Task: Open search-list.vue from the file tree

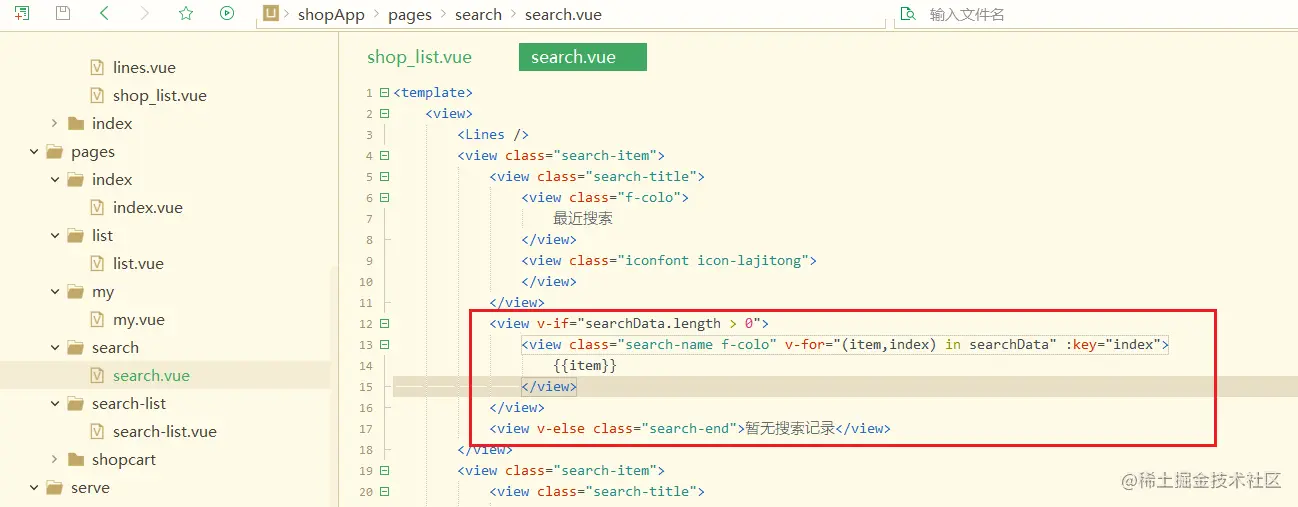Action: 165,432
